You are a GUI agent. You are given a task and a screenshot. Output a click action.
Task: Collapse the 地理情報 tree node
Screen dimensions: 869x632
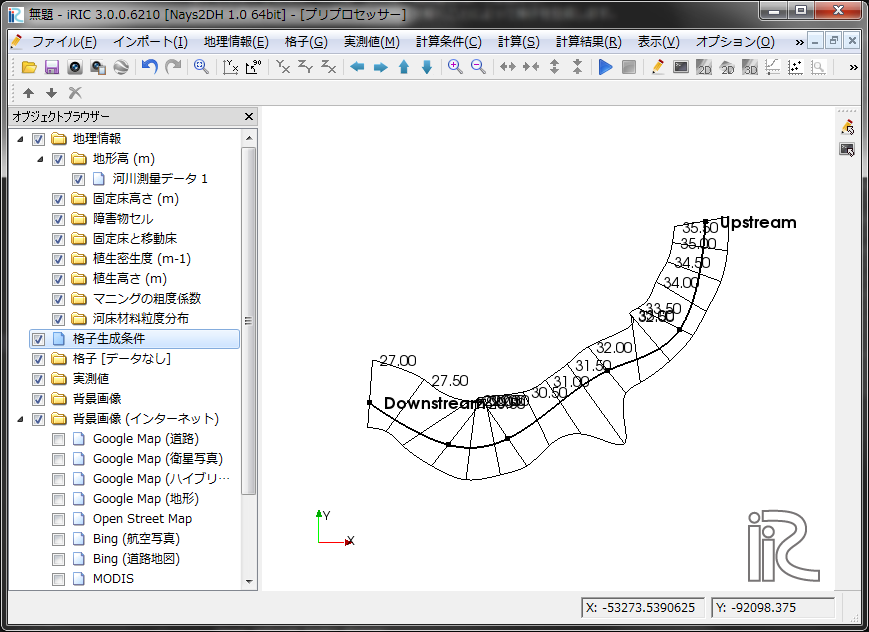tap(21, 139)
